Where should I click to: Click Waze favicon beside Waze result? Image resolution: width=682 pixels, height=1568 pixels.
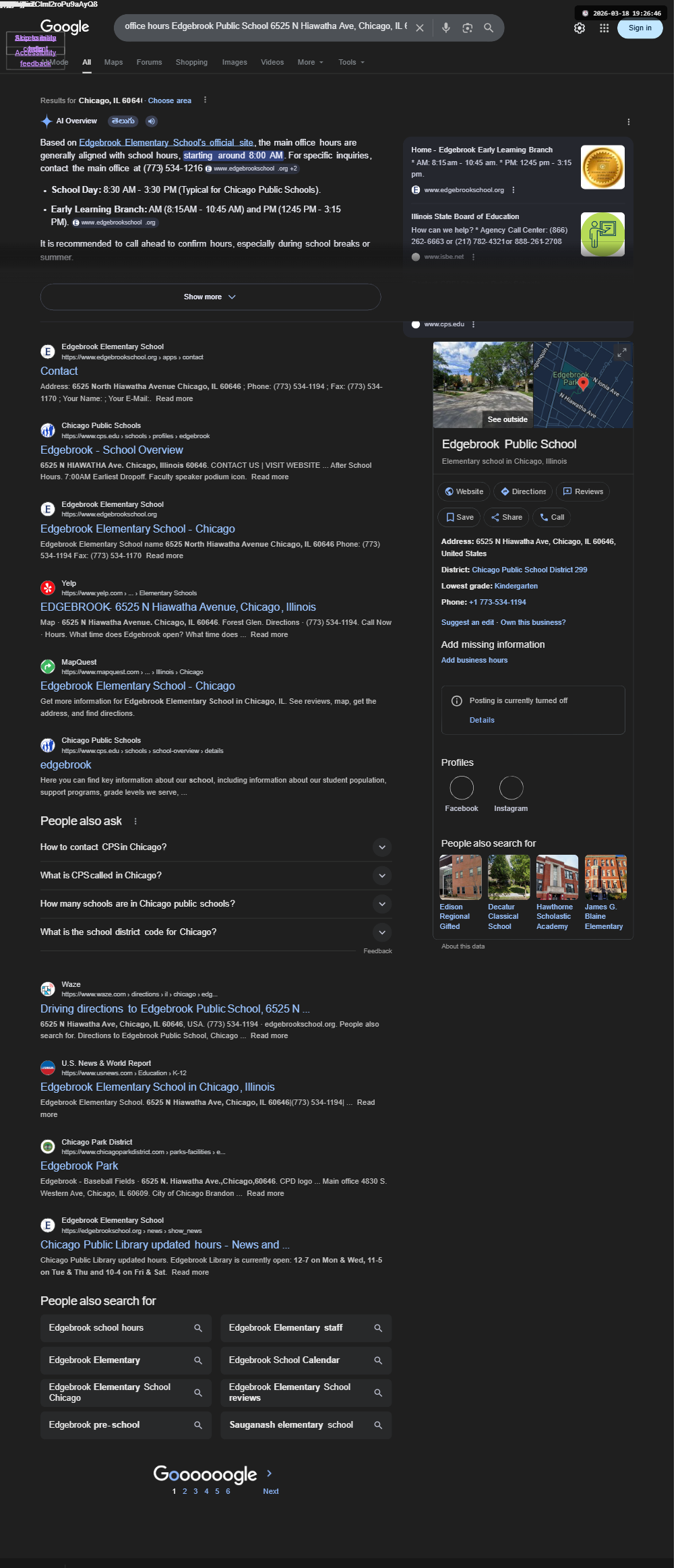(x=48, y=989)
